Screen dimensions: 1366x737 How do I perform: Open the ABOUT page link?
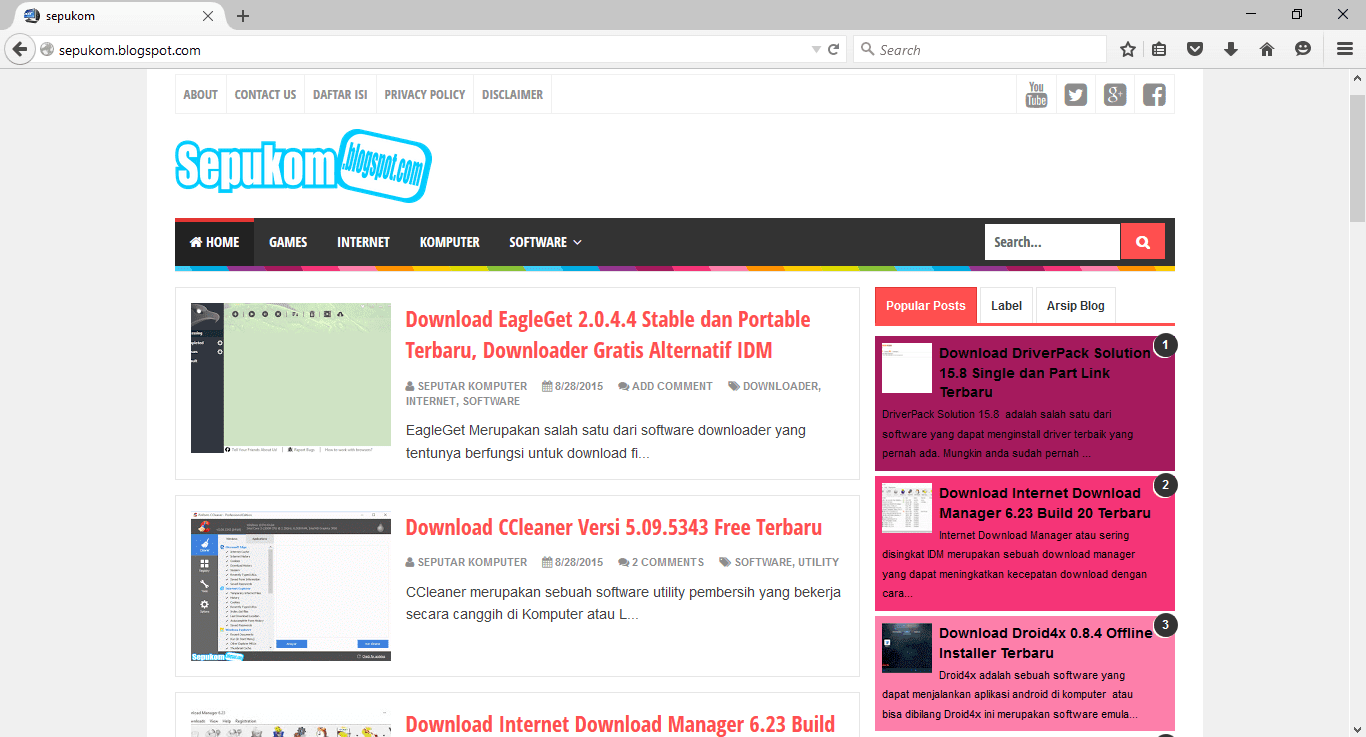coord(200,95)
